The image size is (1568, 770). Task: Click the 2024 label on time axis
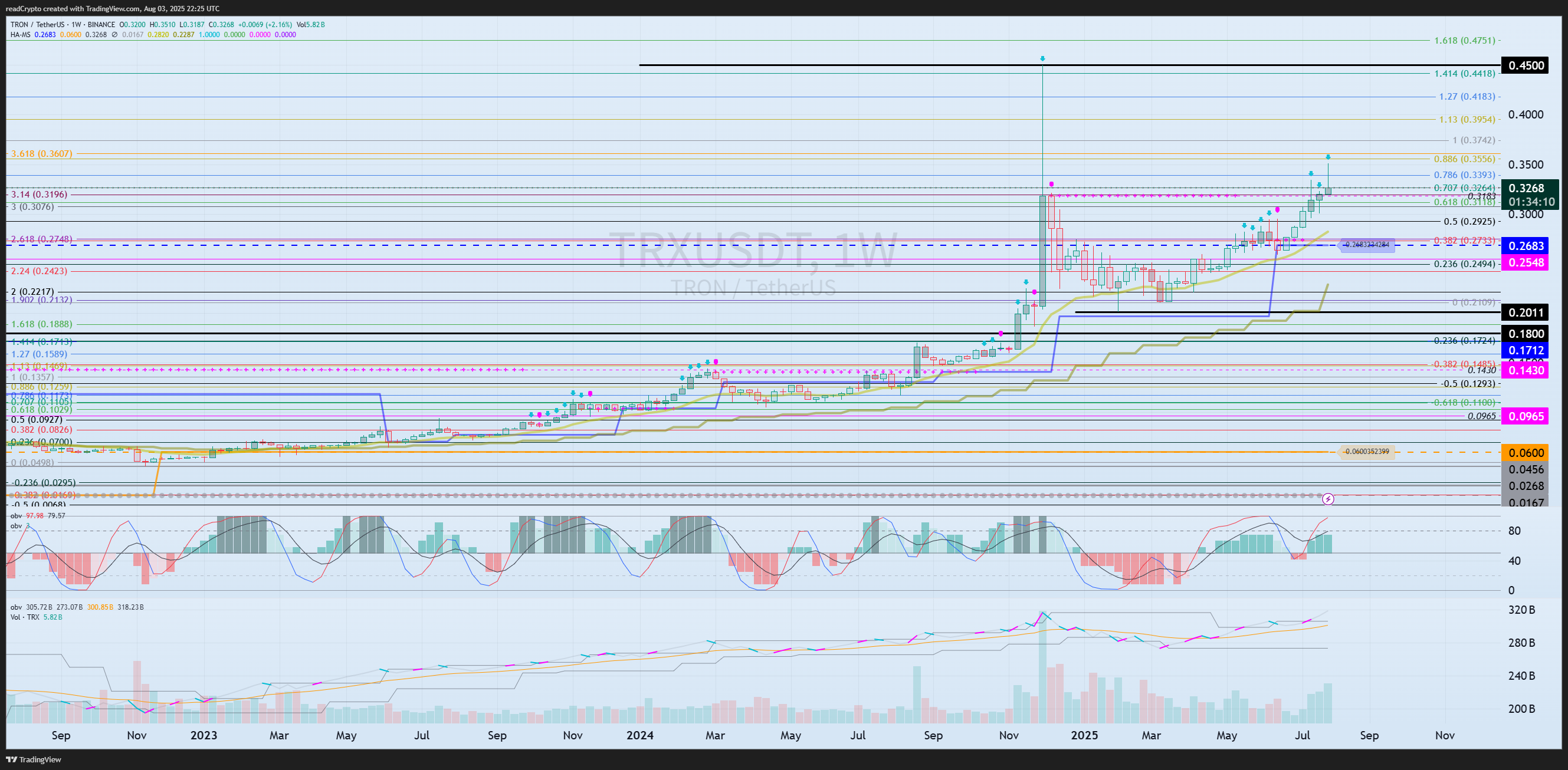coord(640,735)
